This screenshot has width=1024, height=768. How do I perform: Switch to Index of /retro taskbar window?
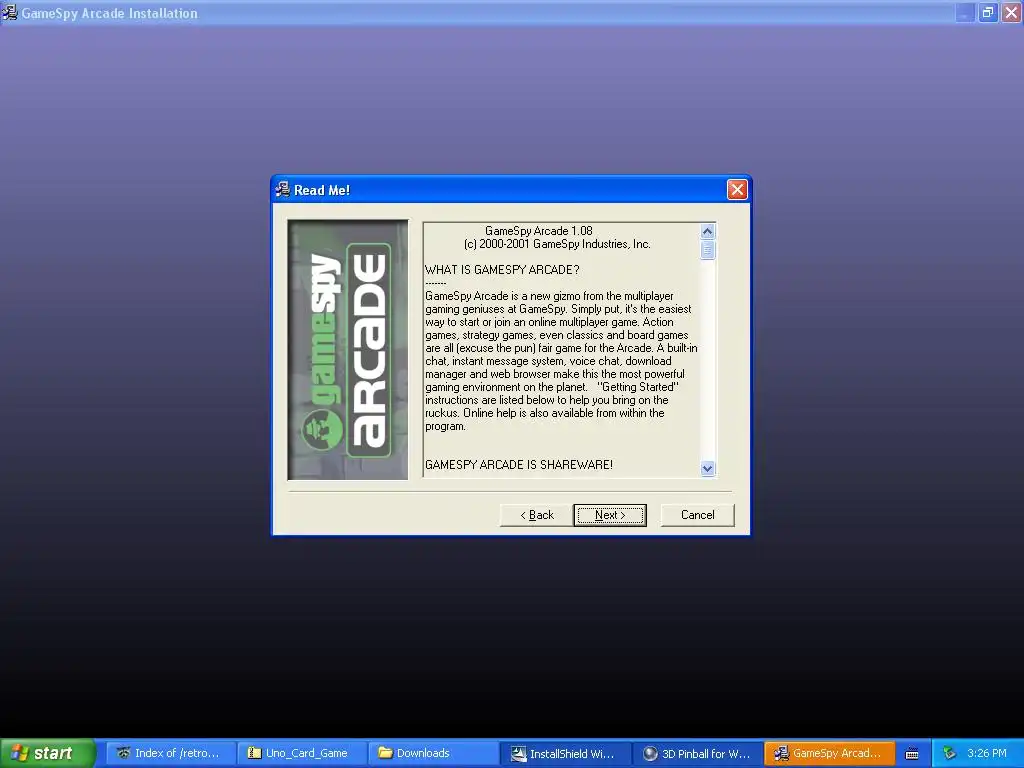coord(170,753)
